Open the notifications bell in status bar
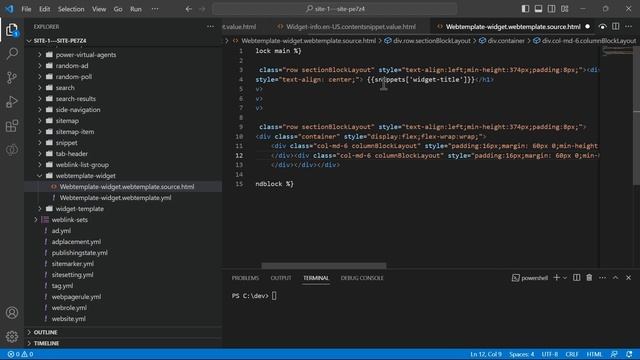 point(629,354)
